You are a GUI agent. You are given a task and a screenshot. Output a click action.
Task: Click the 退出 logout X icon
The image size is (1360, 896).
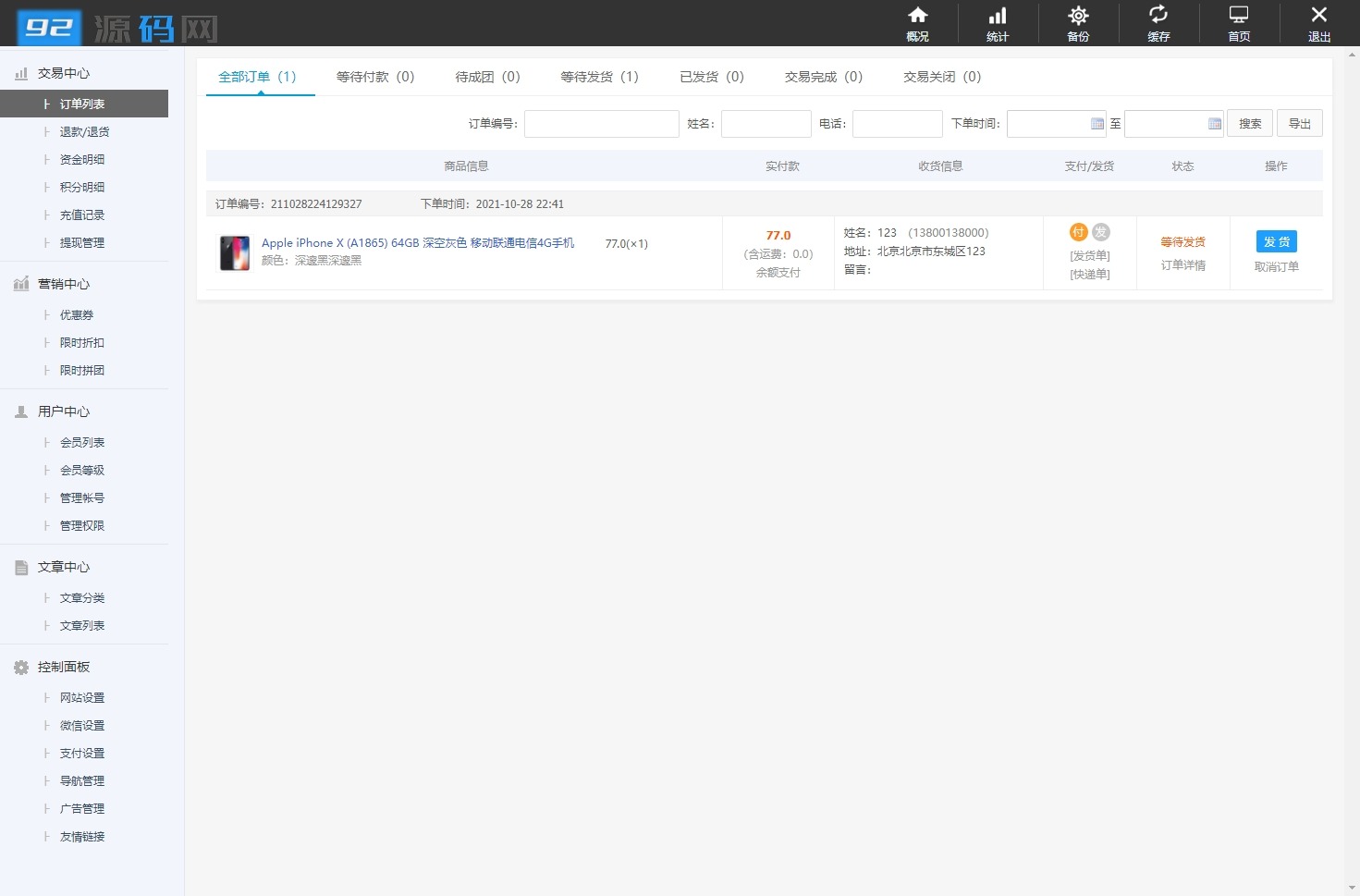coord(1319,16)
